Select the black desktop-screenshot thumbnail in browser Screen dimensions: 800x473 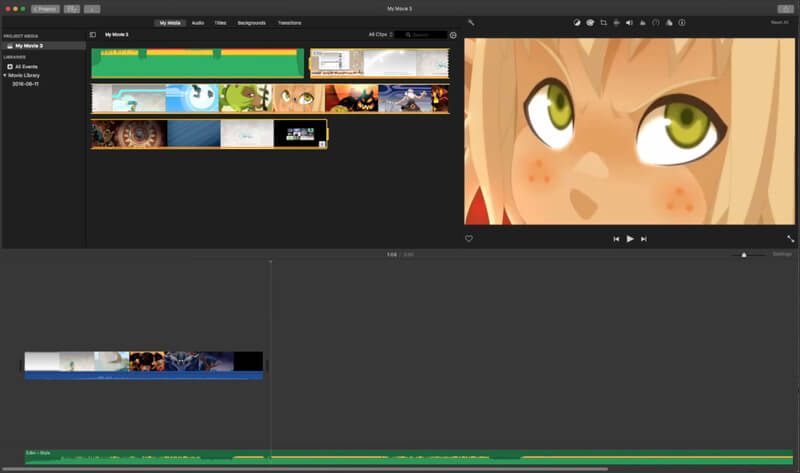click(300, 134)
